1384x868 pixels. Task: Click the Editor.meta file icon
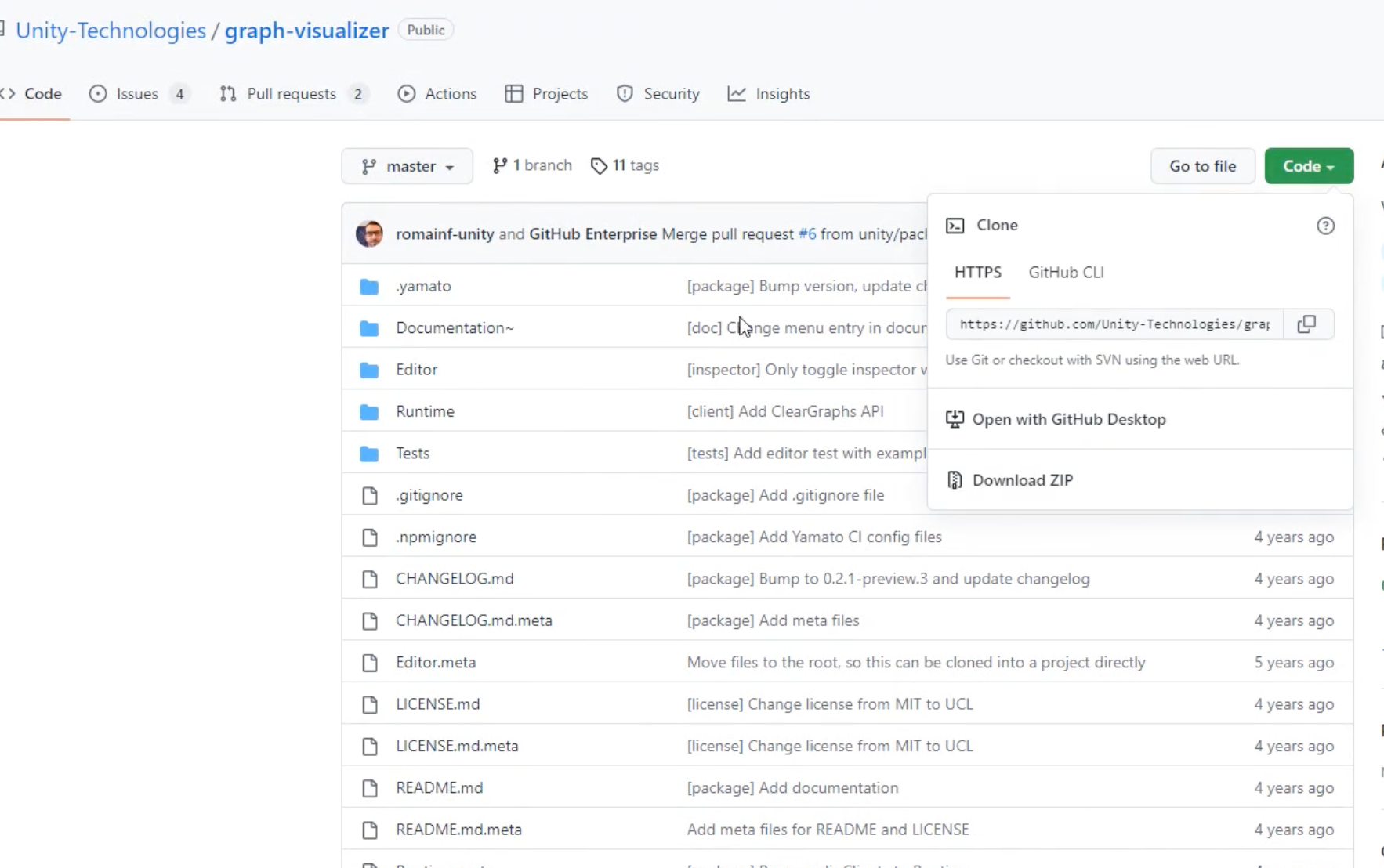point(370,663)
